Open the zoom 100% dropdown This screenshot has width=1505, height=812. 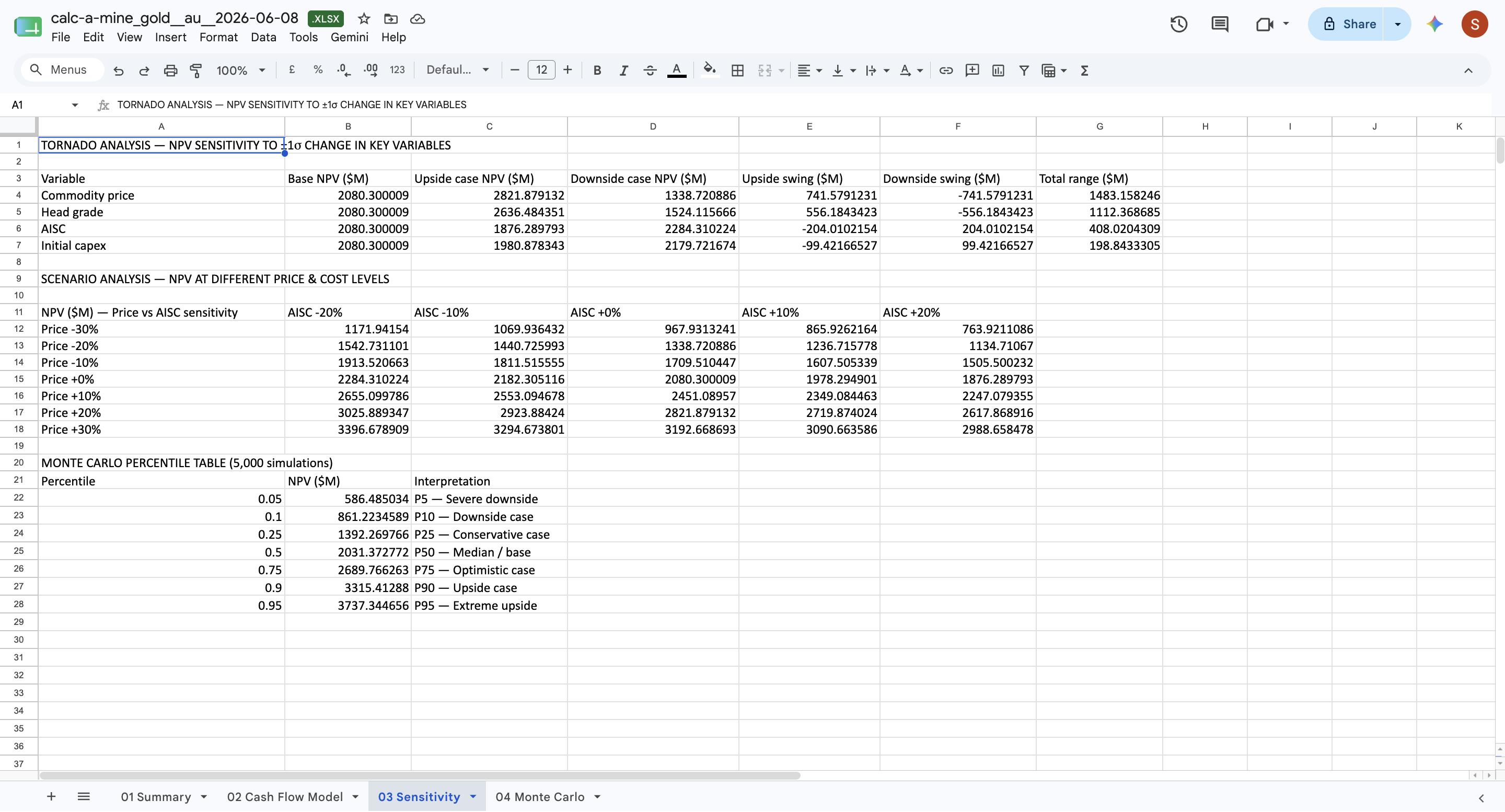[x=241, y=71]
